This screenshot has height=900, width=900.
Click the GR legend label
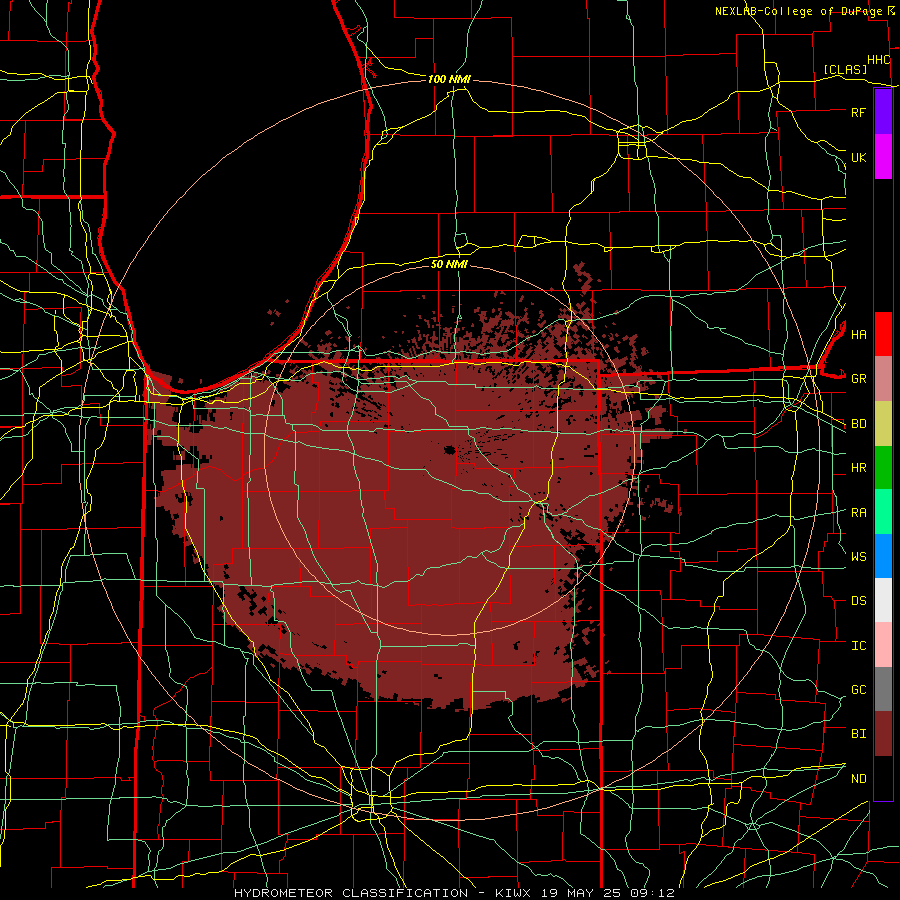coord(858,379)
